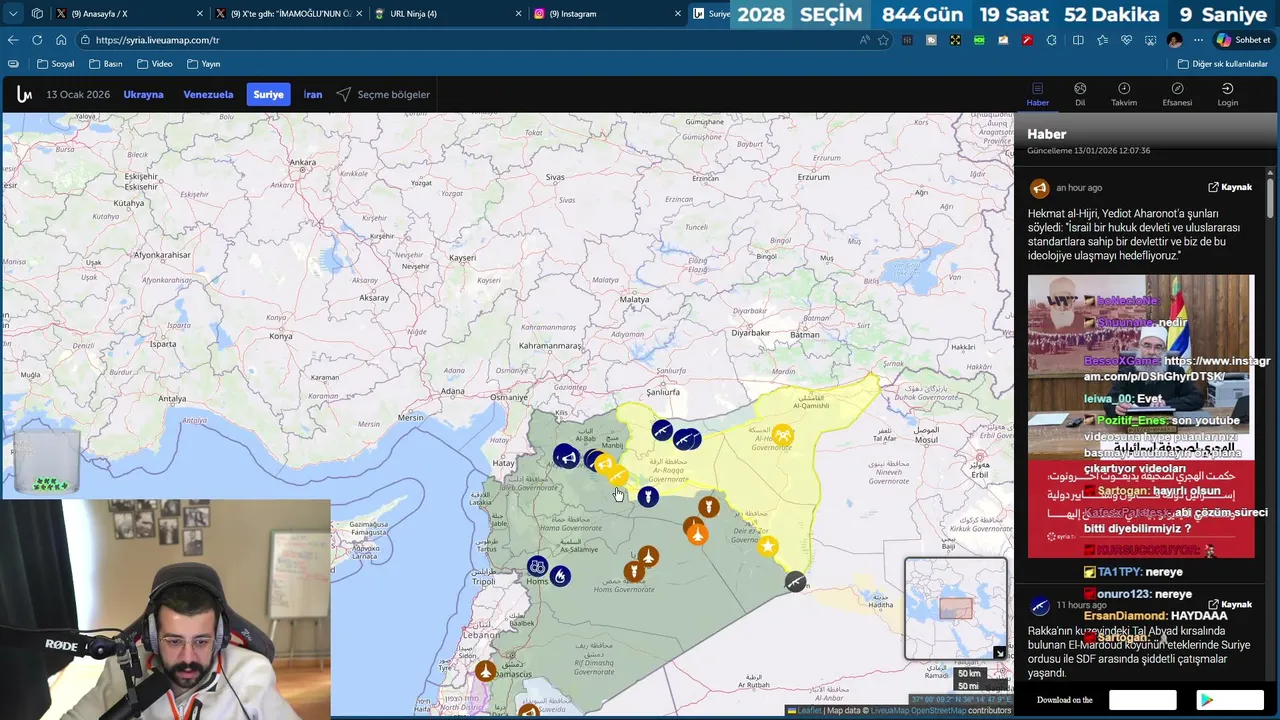Open the gray rifle marker at Iraqi border
Screen dimensions: 1280x720
795,581
